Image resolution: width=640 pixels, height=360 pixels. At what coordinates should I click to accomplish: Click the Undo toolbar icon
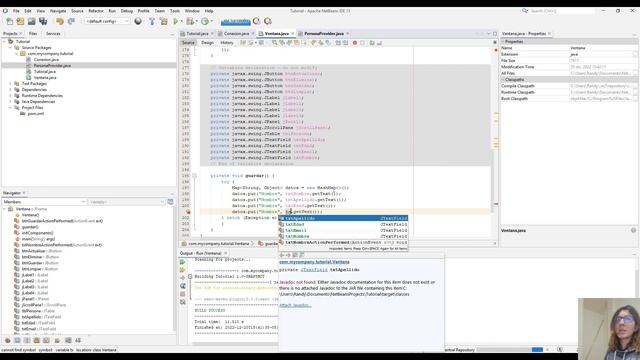[60, 21]
